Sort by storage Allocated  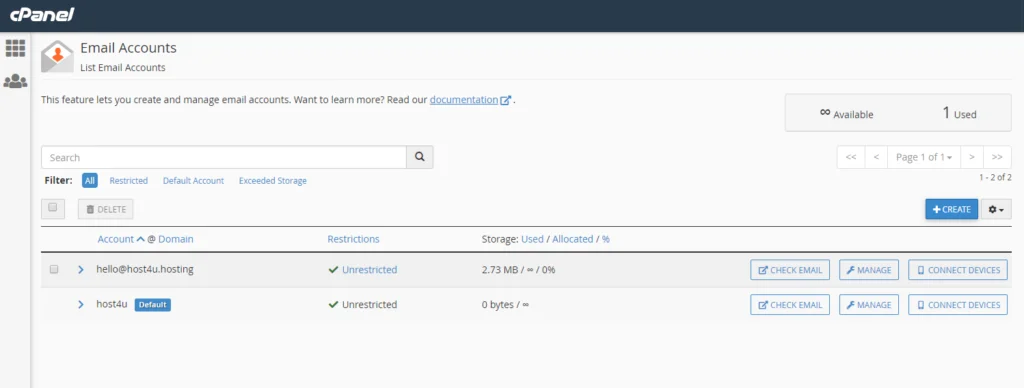[x=573, y=239]
